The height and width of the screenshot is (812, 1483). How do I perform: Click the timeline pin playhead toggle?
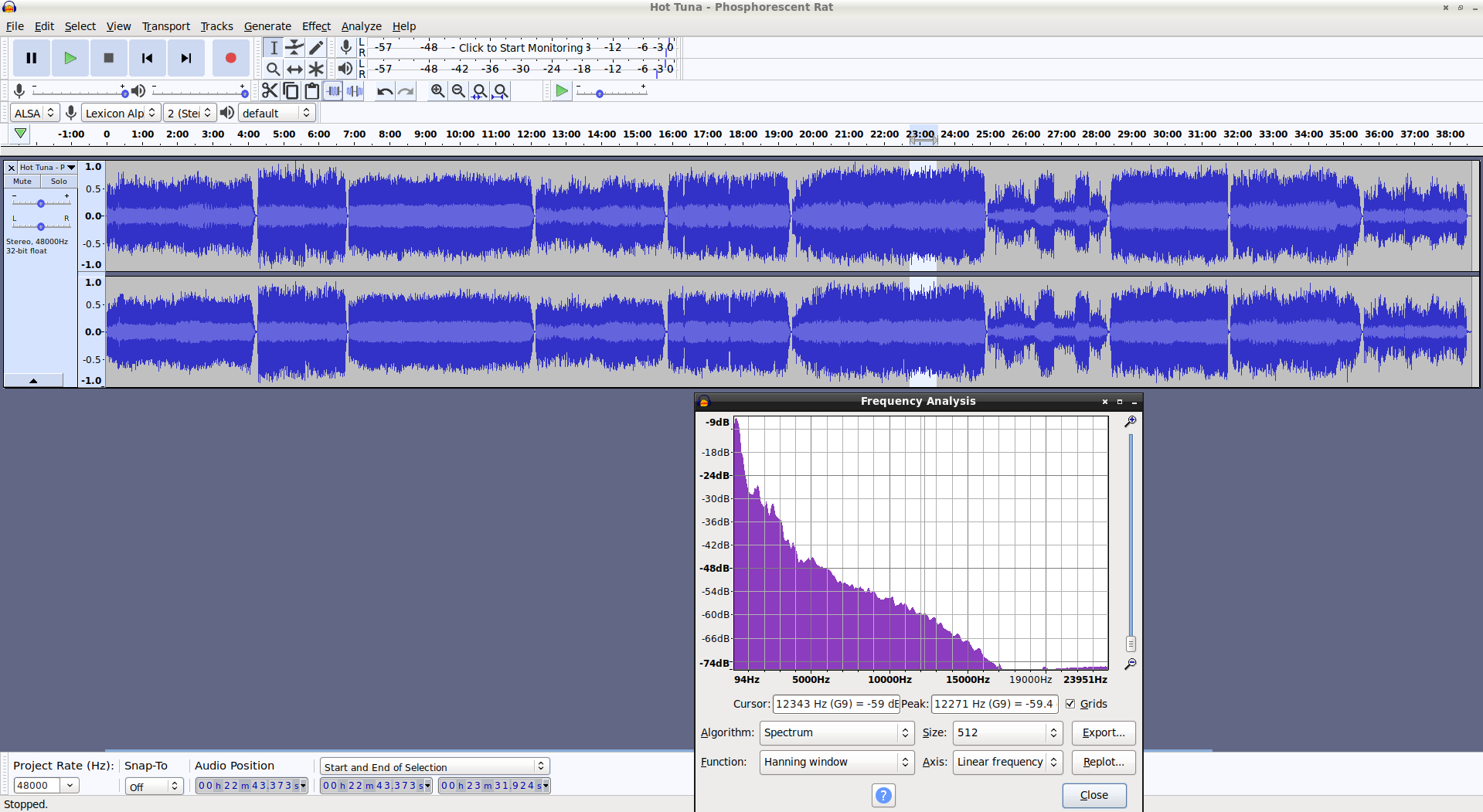(21, 134)
